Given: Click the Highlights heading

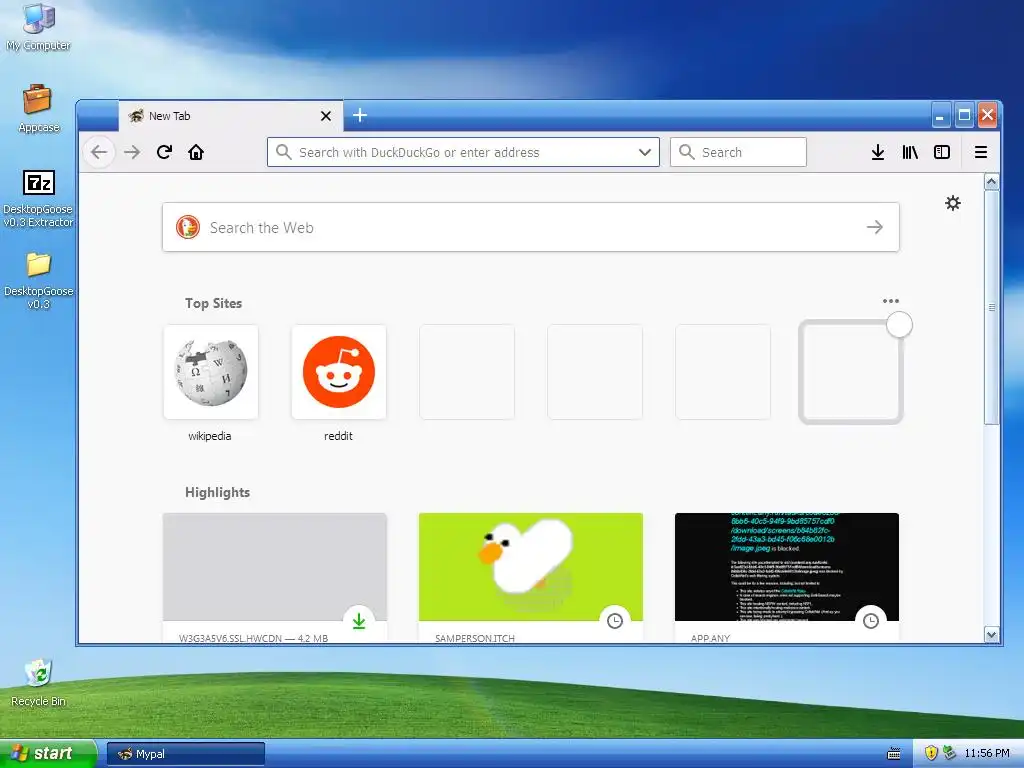Looking at the screenshot, I should [x=217, y=492].
